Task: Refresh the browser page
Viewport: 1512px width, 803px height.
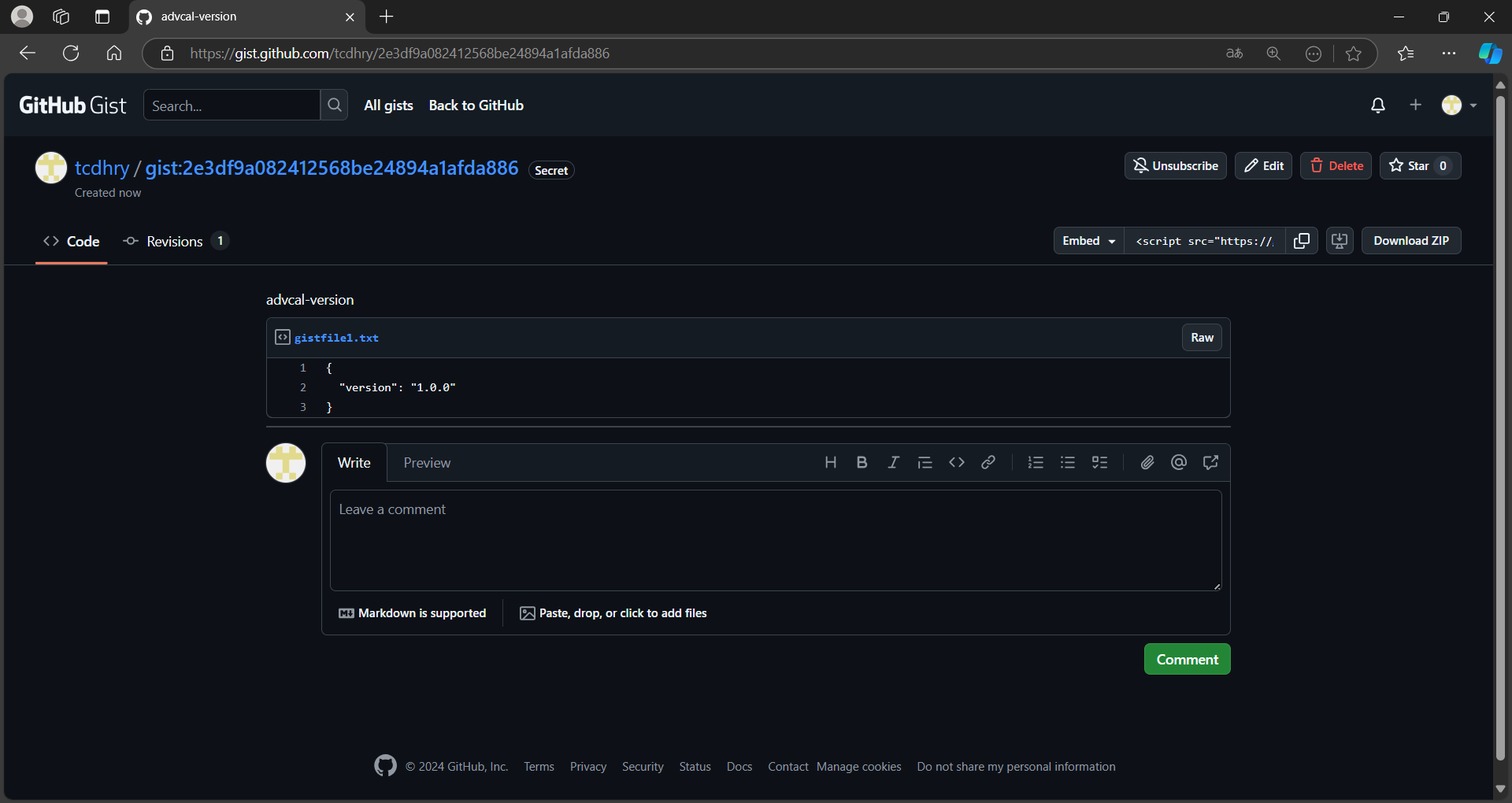Action: 71,54
